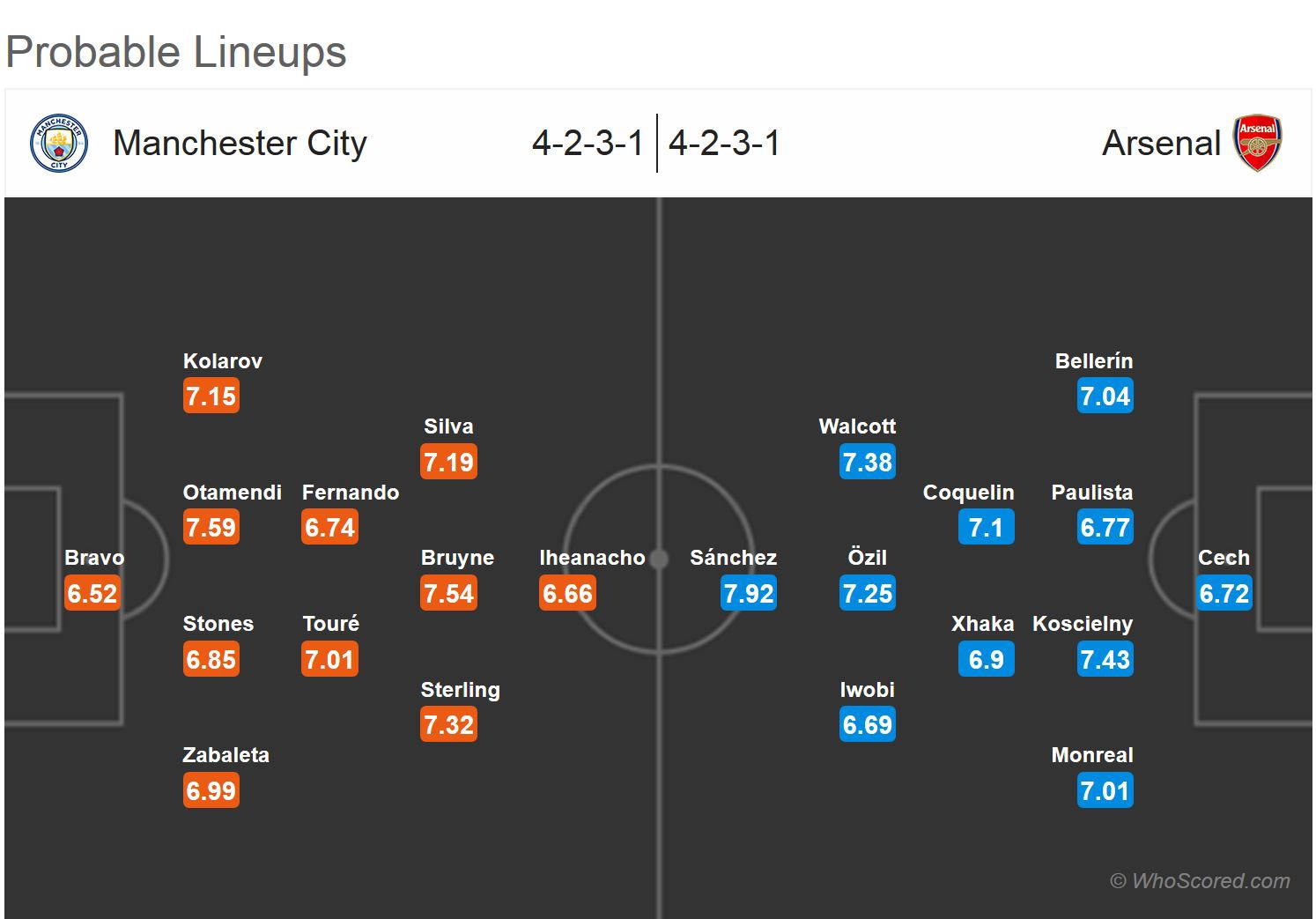Click the Probable Lineups heading
Screen dimensions: 1316x919
pos(176,52)
